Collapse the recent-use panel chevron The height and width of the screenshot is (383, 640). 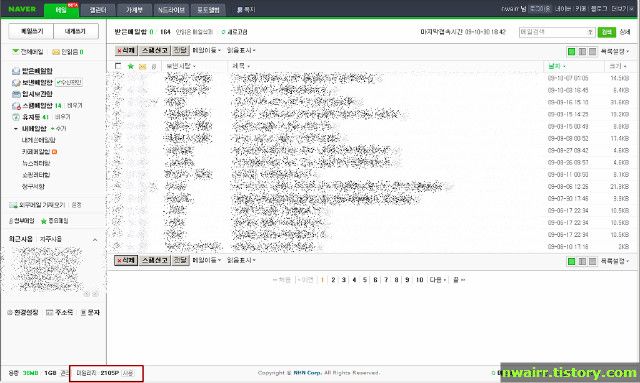[95, 240]
